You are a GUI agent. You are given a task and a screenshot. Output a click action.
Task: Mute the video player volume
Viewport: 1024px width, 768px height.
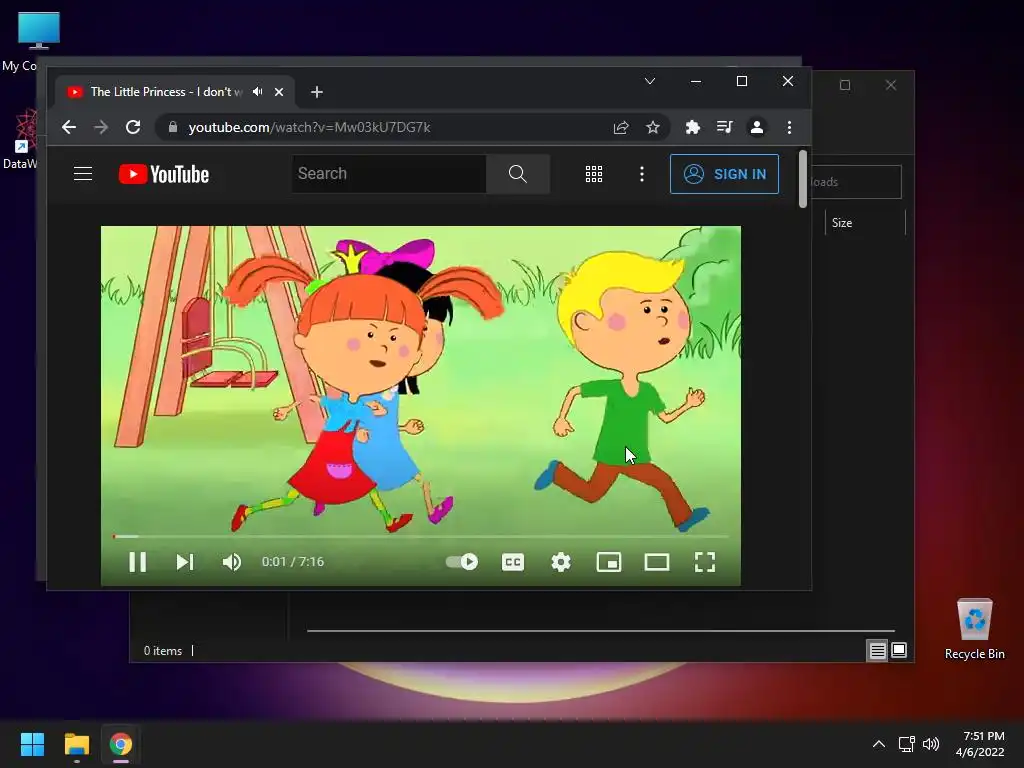pyautogui.click(x=232, y=562)
